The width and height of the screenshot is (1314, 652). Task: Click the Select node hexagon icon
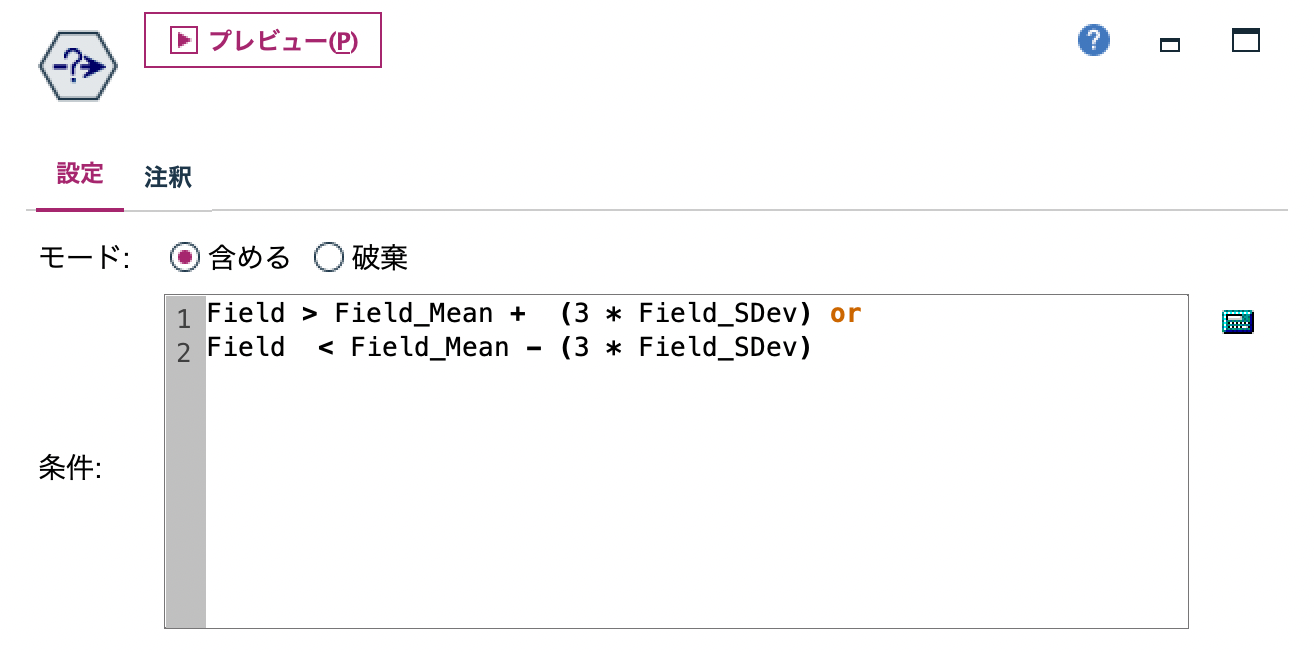[x=78, y=67]
